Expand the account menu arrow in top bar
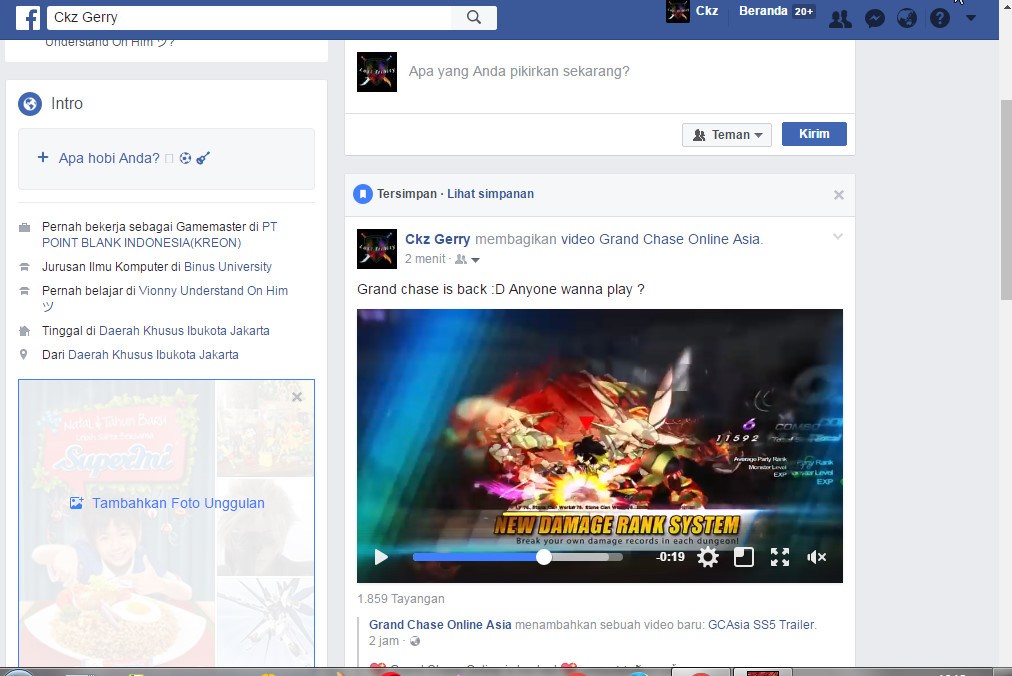1012x676 pixels. click(971, 18)
